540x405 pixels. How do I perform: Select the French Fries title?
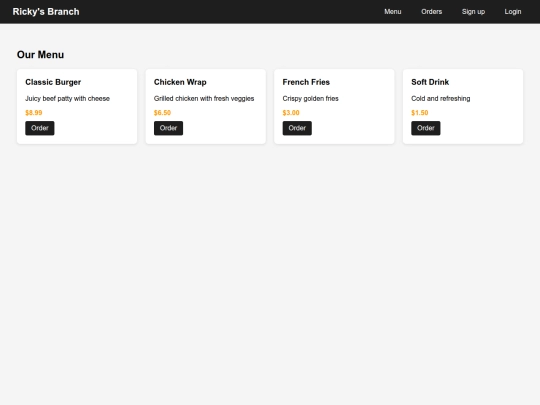[306, 82]
